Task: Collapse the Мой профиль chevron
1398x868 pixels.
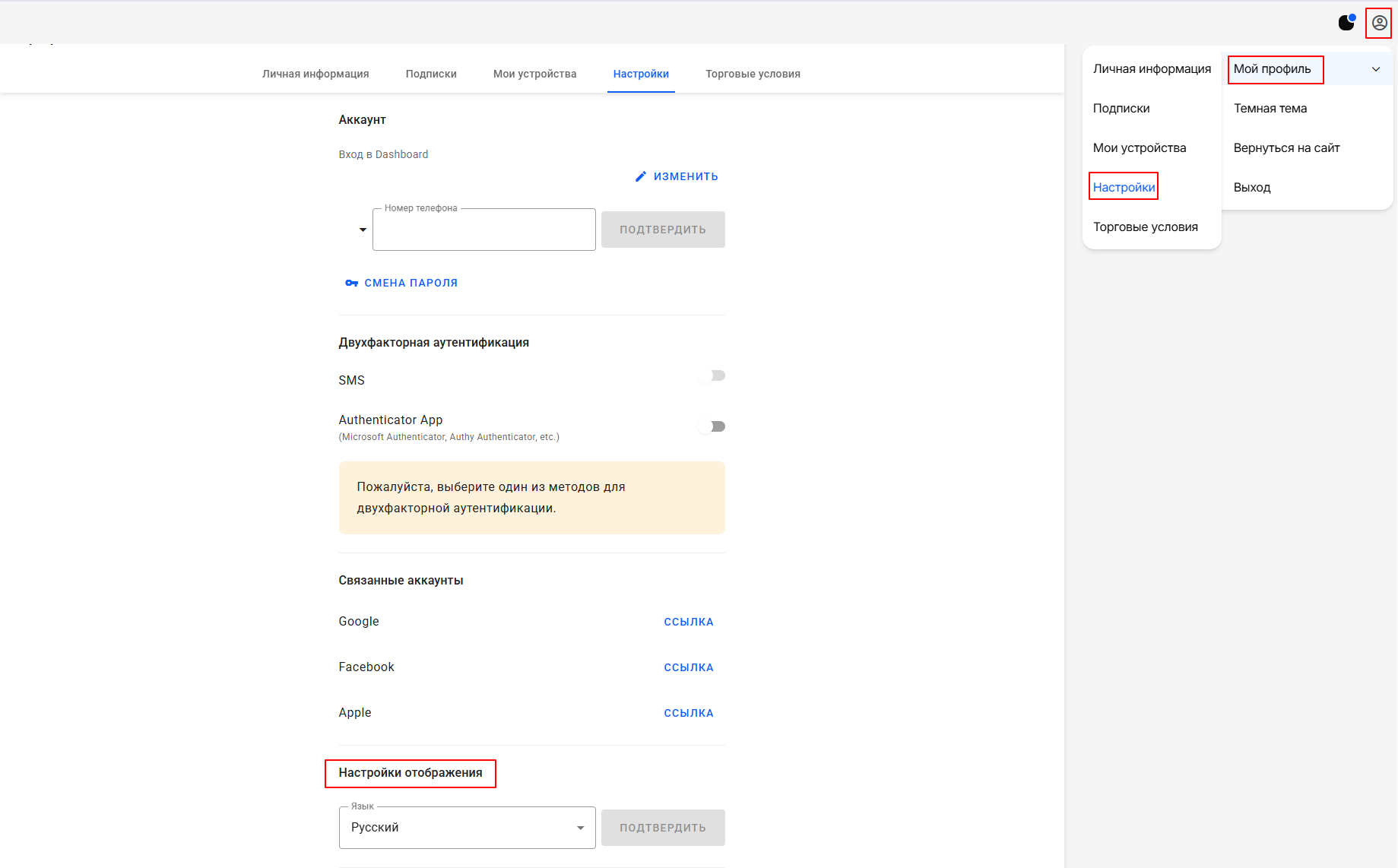Action: tap(1376, 69)
